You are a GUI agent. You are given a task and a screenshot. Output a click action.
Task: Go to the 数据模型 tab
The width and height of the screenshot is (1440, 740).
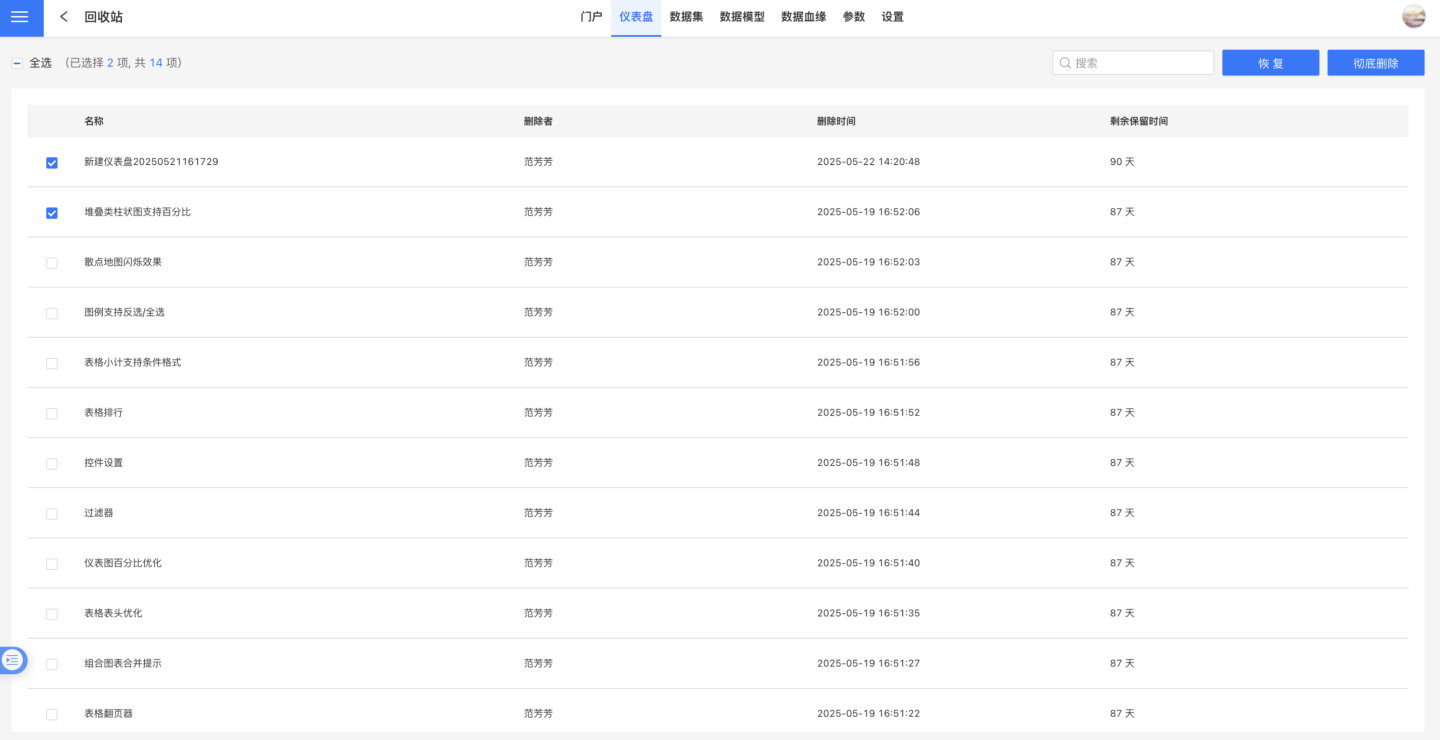pos(742,17)
